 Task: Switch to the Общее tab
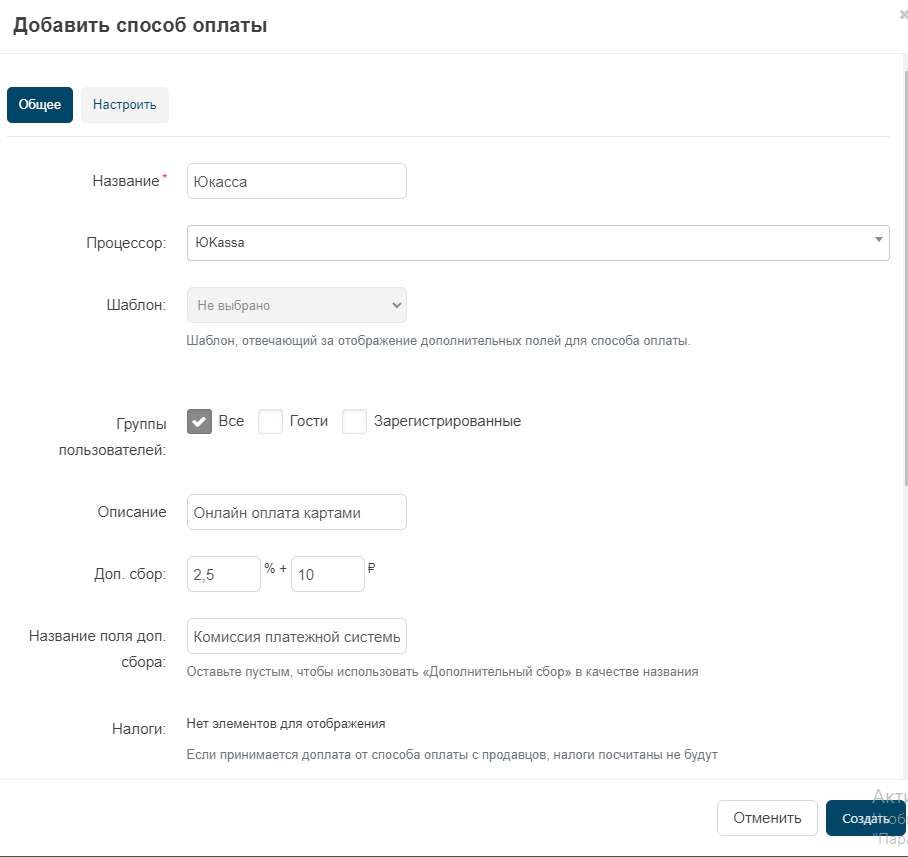[40, 105]
